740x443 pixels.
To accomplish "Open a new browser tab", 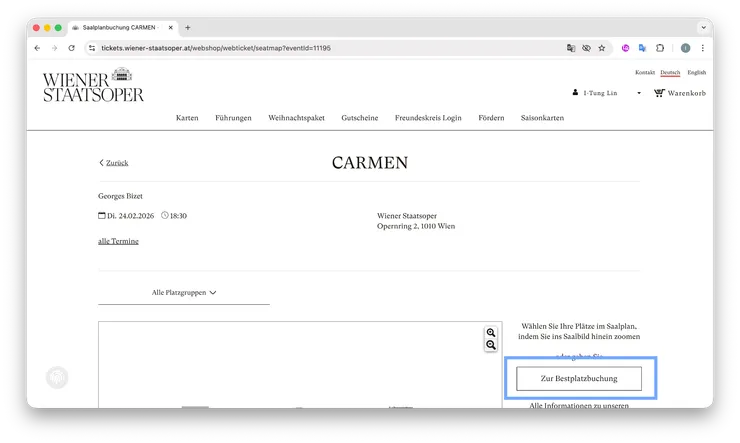I will click(x=187, y=28).
